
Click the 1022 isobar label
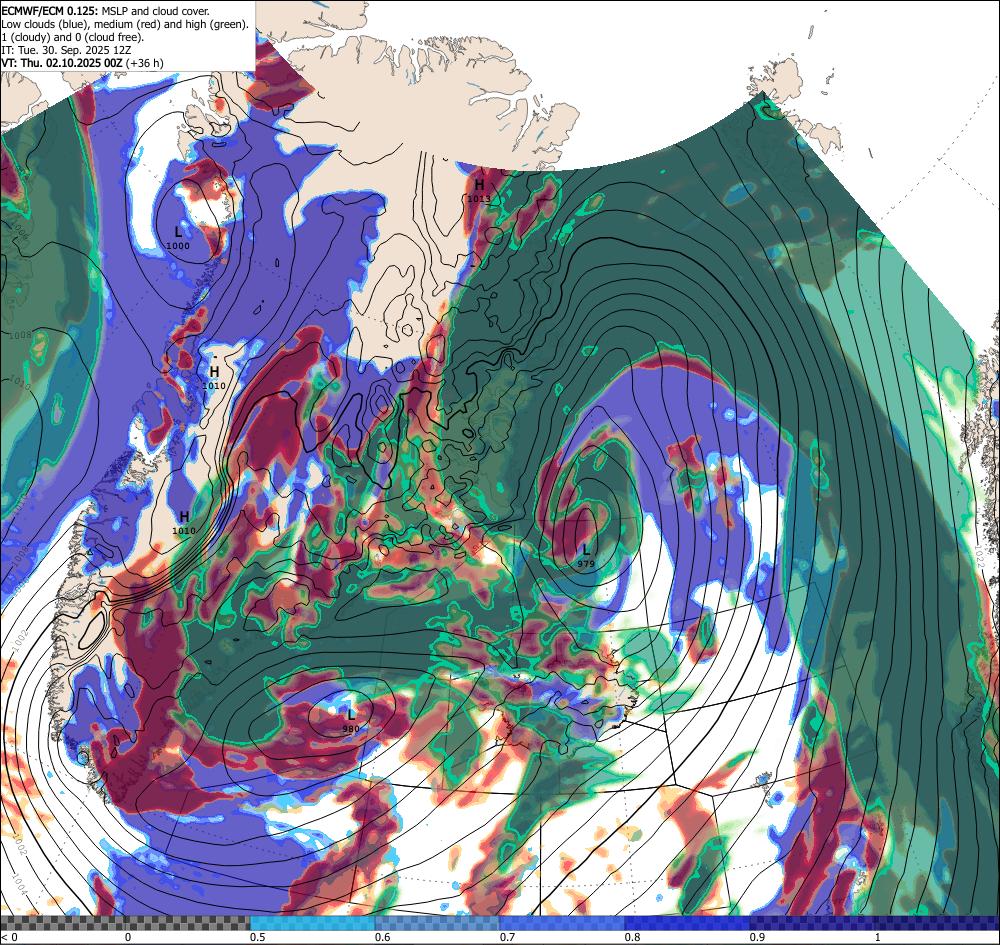coord(980,555)
